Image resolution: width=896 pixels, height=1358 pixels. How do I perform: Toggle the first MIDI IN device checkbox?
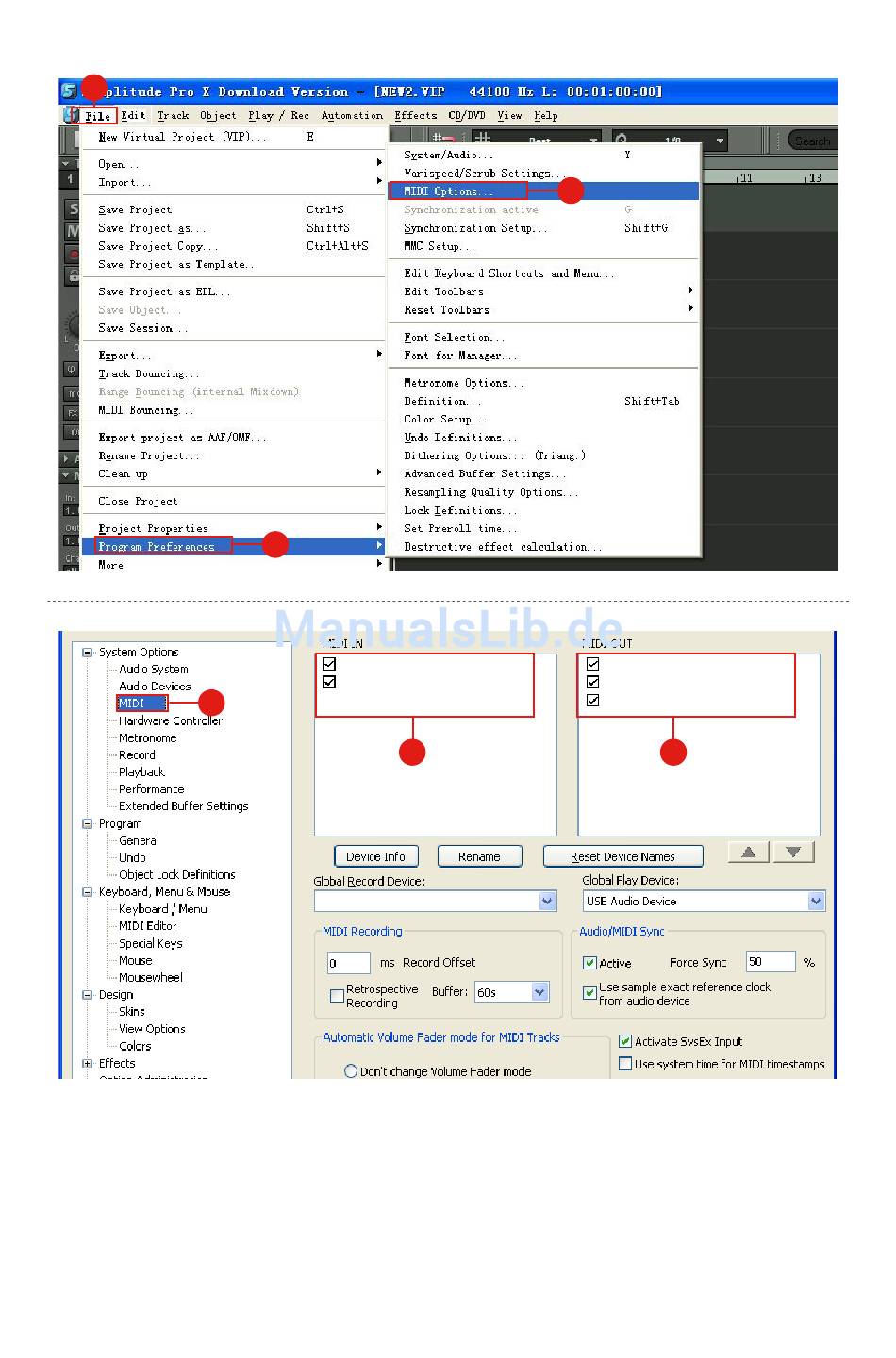[329, 664]
